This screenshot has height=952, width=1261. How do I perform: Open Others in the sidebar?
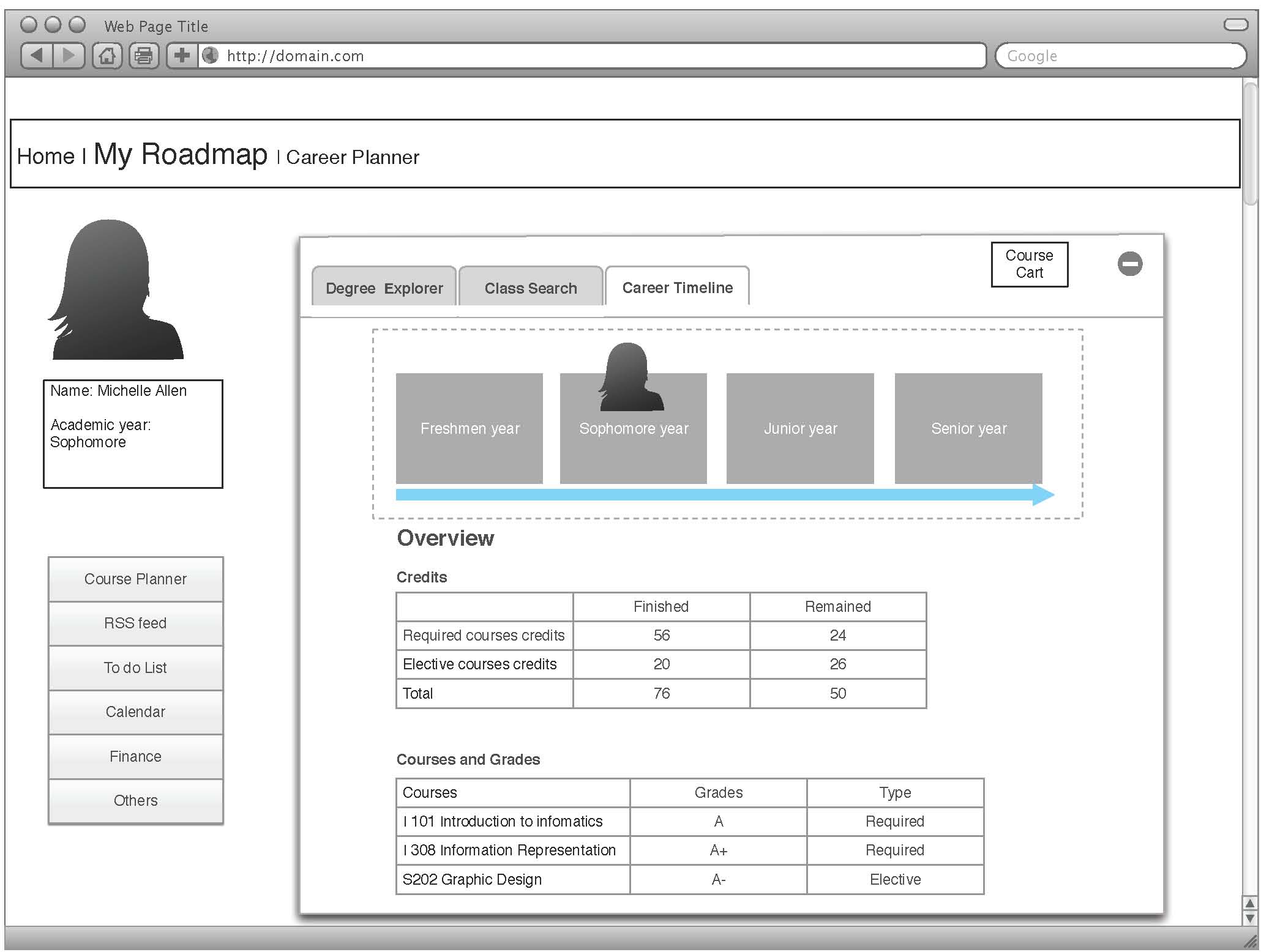click(x=135, y=800)
